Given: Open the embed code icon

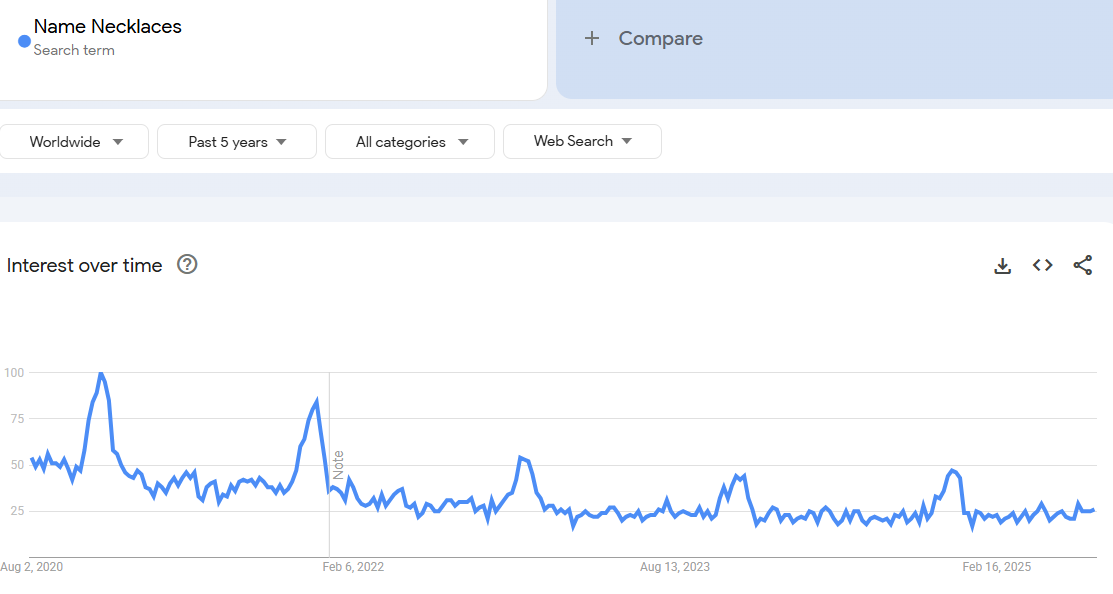Looking at the screenshot, I should (x=1043, y=265).
